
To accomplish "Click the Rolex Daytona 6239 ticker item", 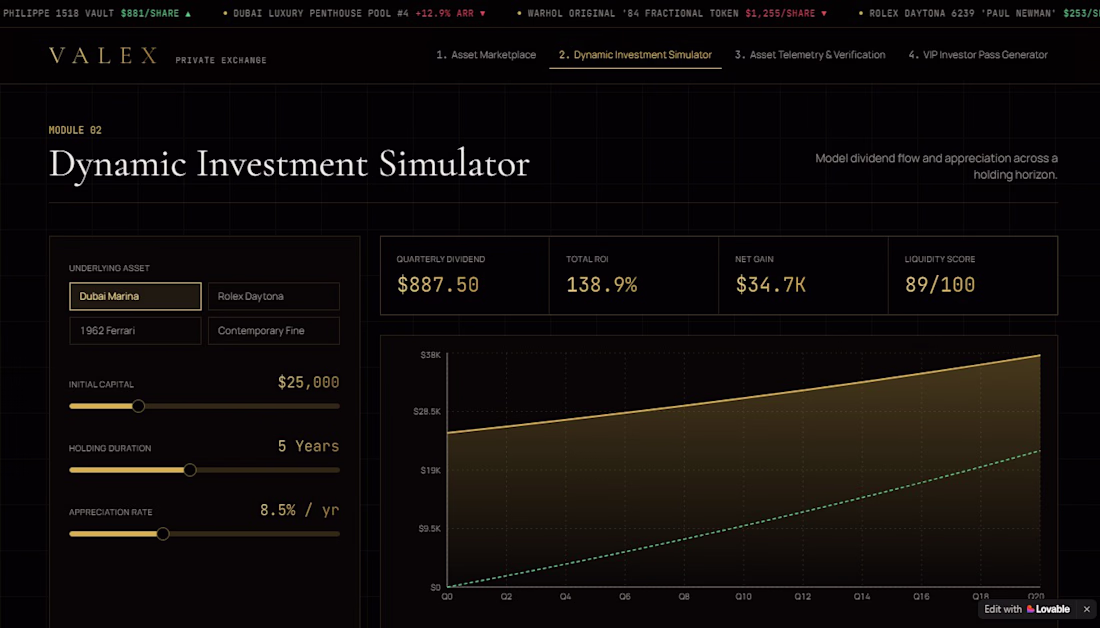I will 979,13.
